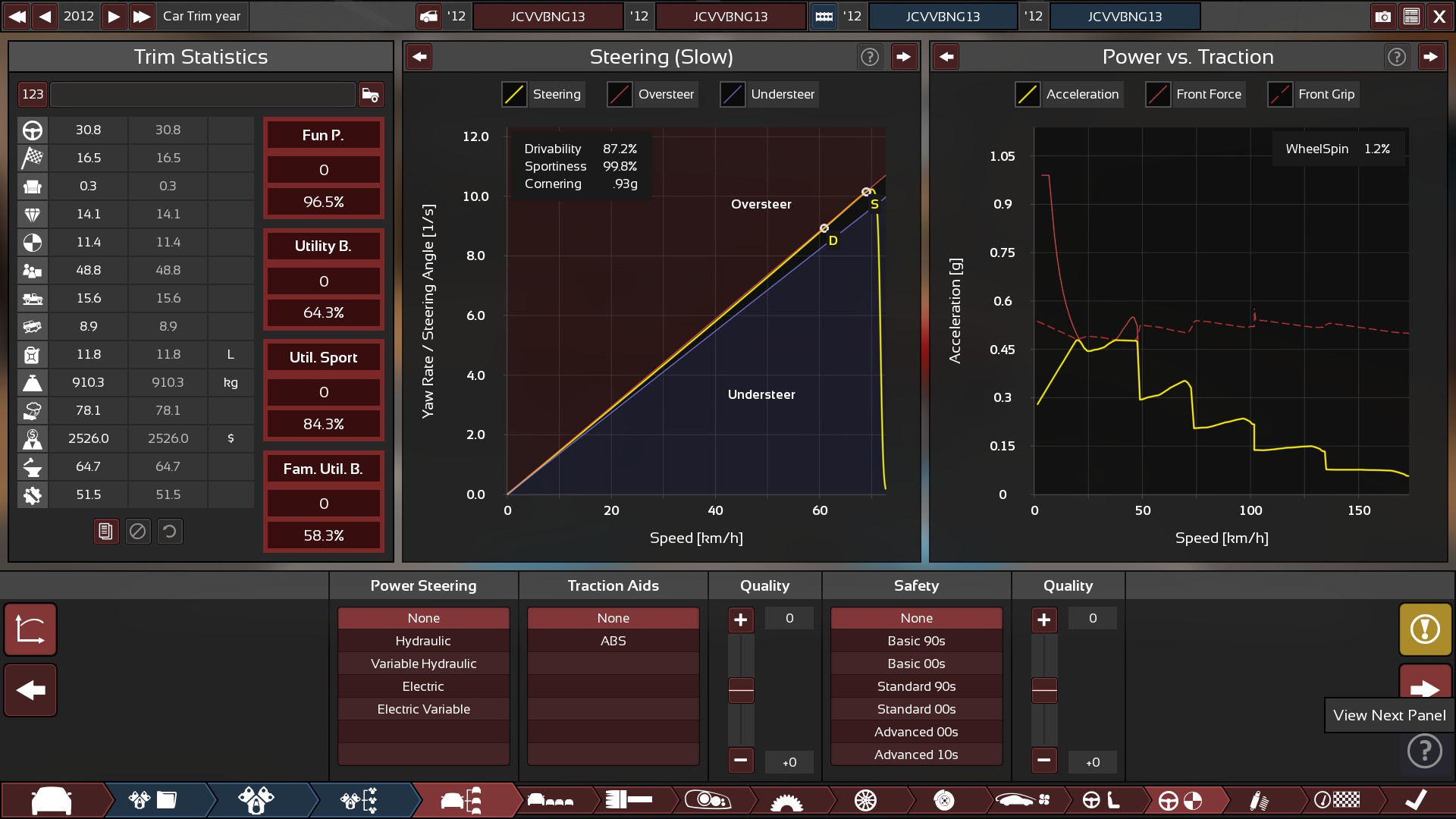Click the yellow warning exclamation icon
Screen dimensions: 1456x819
pyautogui.click(x=1425, y=629)
